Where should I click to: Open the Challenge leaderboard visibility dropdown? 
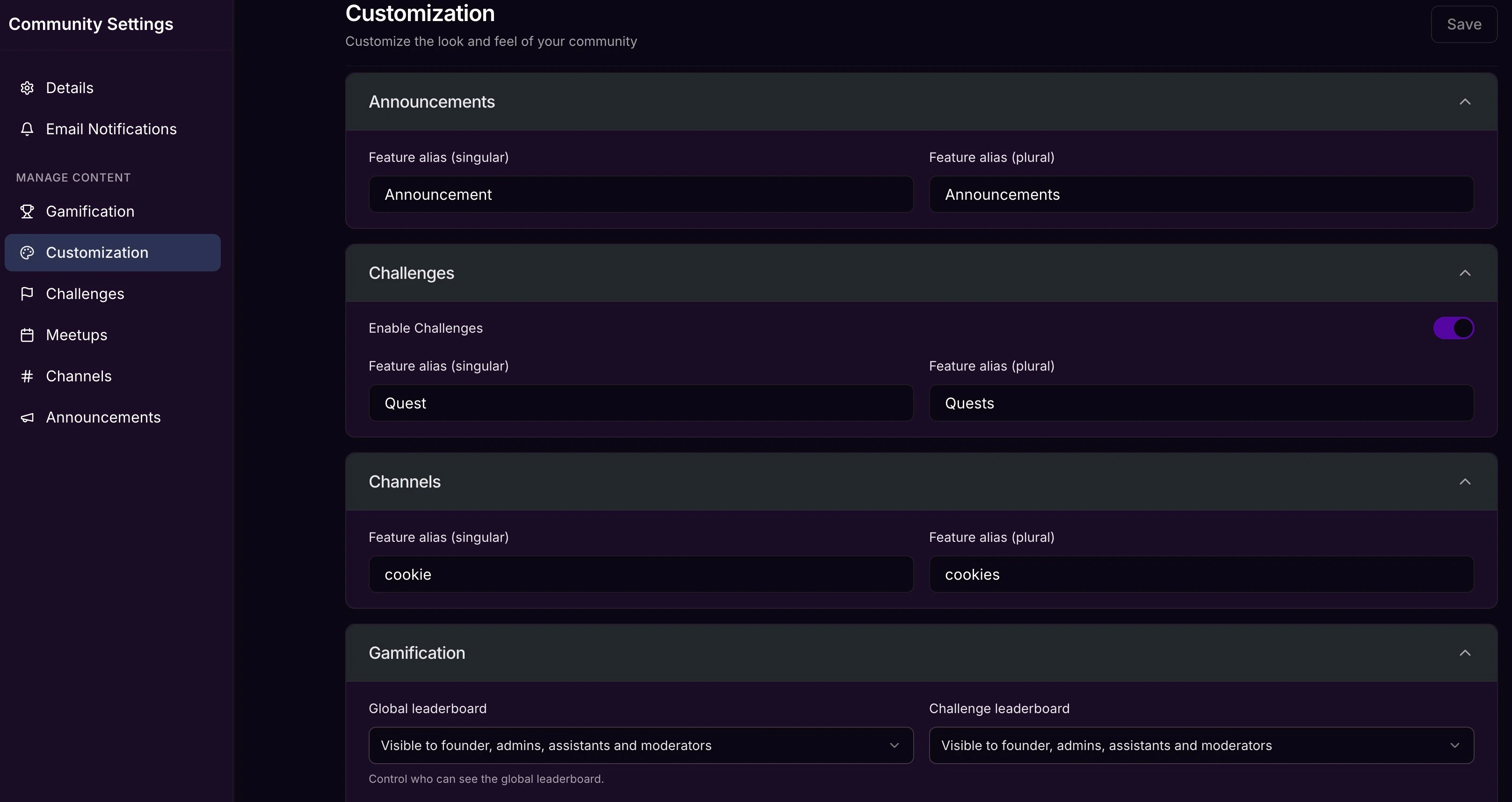(x=1201, y=746)
